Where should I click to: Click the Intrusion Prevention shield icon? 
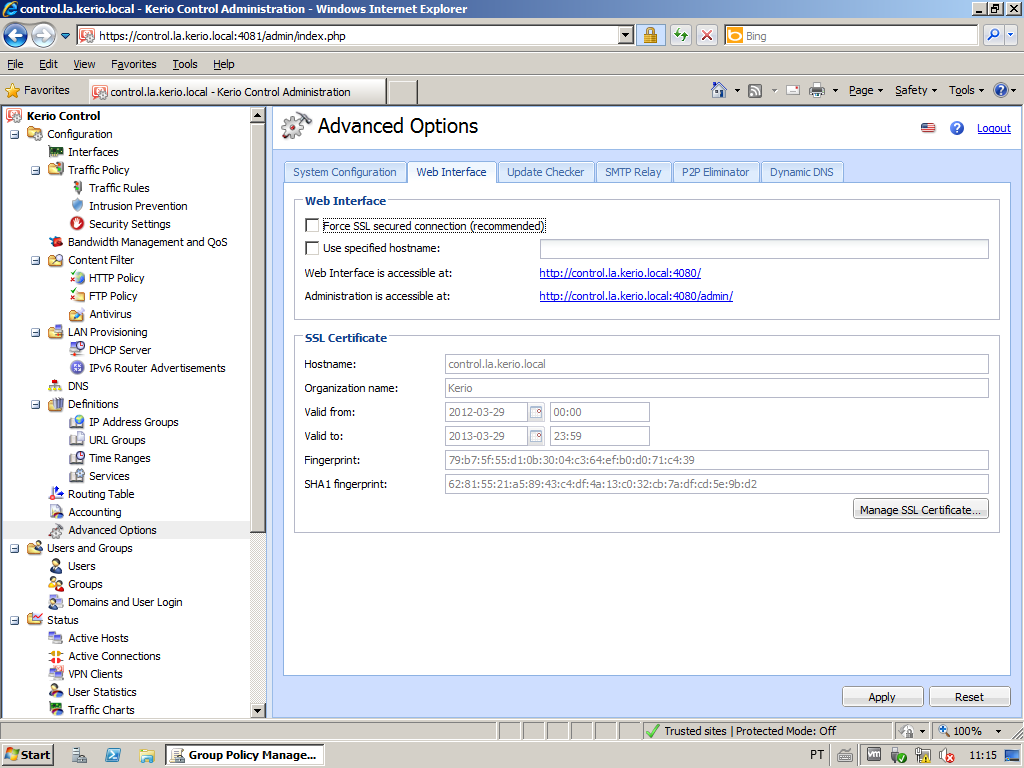(77, 206)
